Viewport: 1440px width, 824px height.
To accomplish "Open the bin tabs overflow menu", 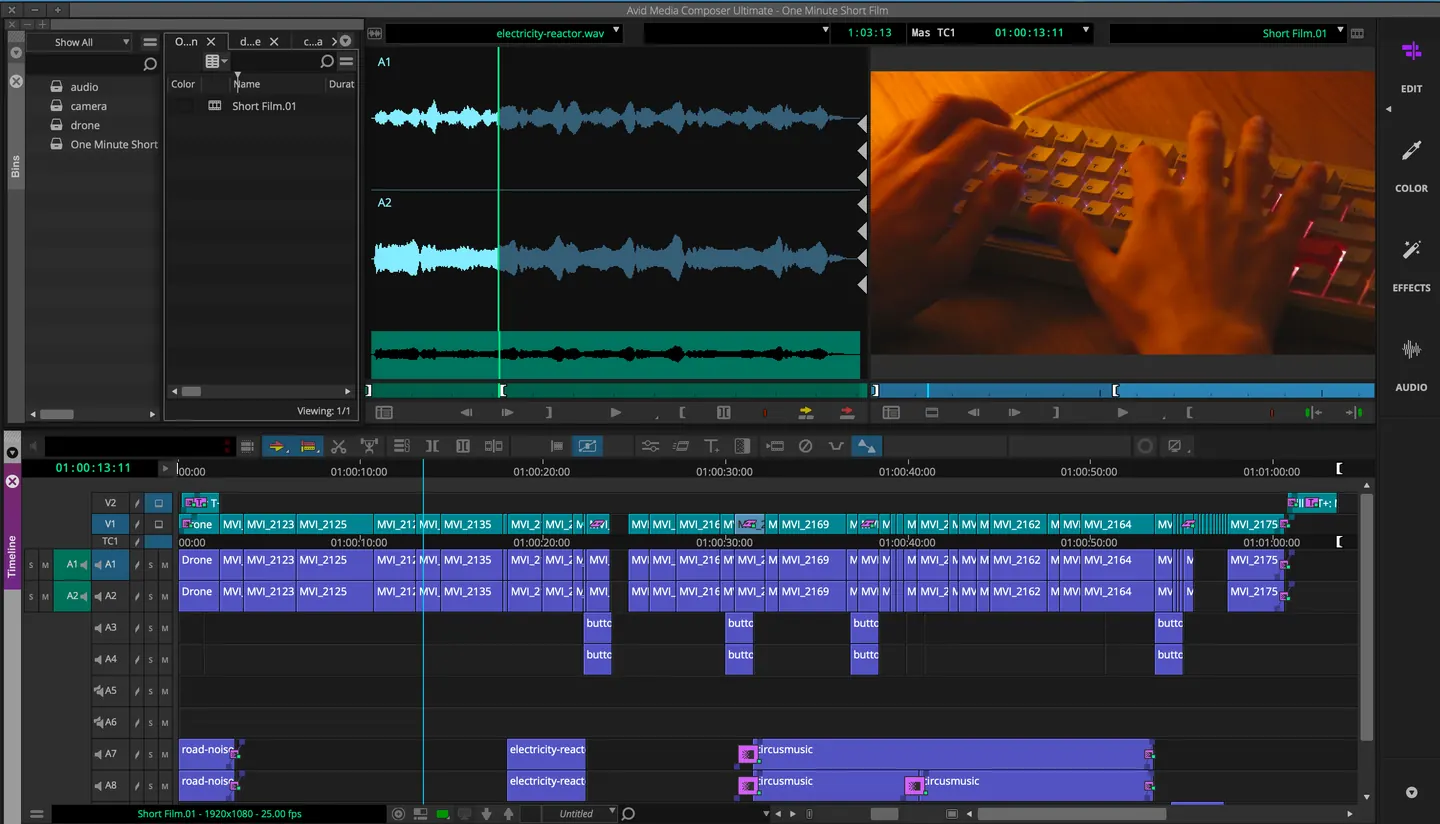I will tap(345, 41).
